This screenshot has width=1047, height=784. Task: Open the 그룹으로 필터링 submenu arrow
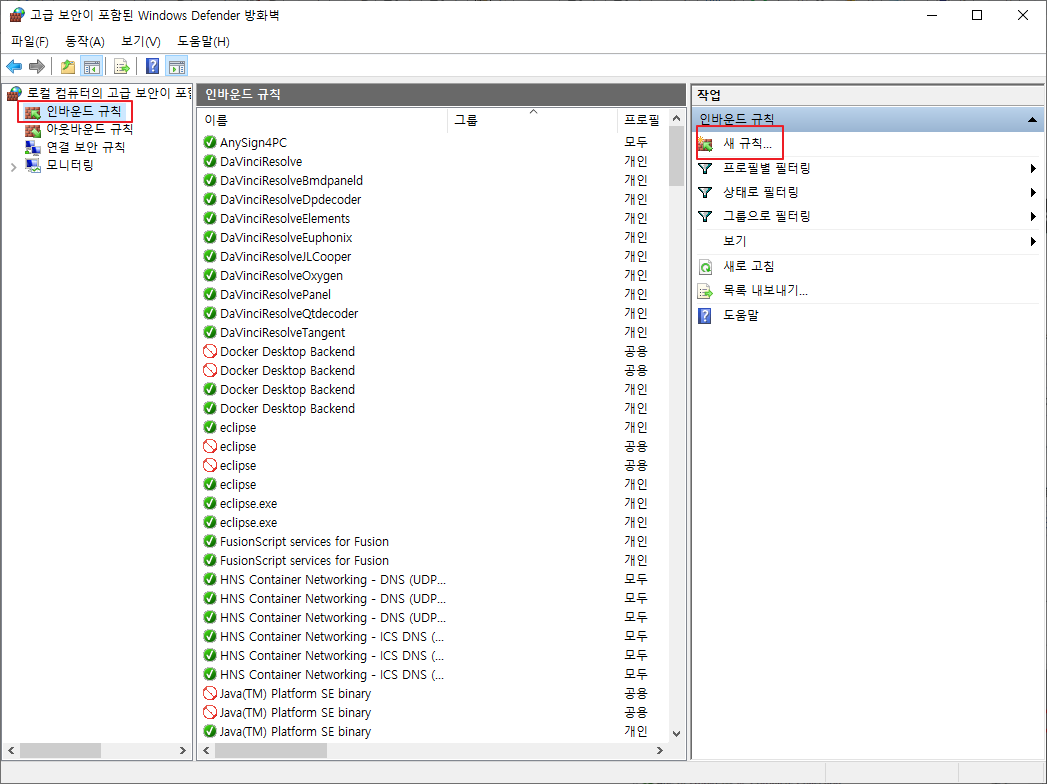coord(1033,216)
